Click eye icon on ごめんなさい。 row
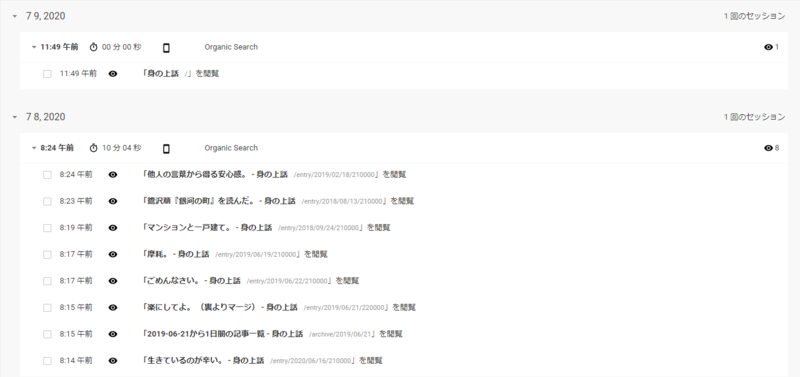 pos(113,281)
